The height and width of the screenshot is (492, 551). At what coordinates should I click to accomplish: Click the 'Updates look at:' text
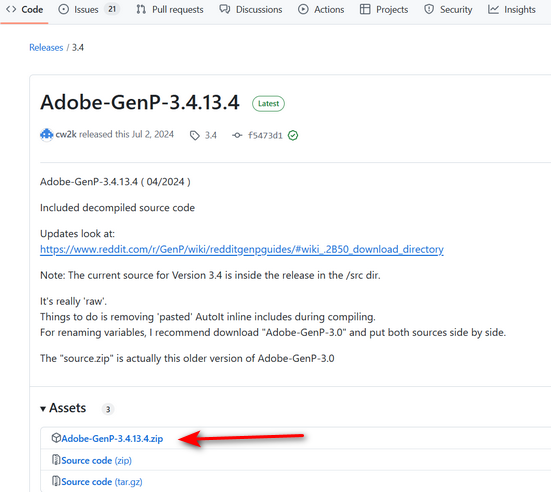click(77, 234)
